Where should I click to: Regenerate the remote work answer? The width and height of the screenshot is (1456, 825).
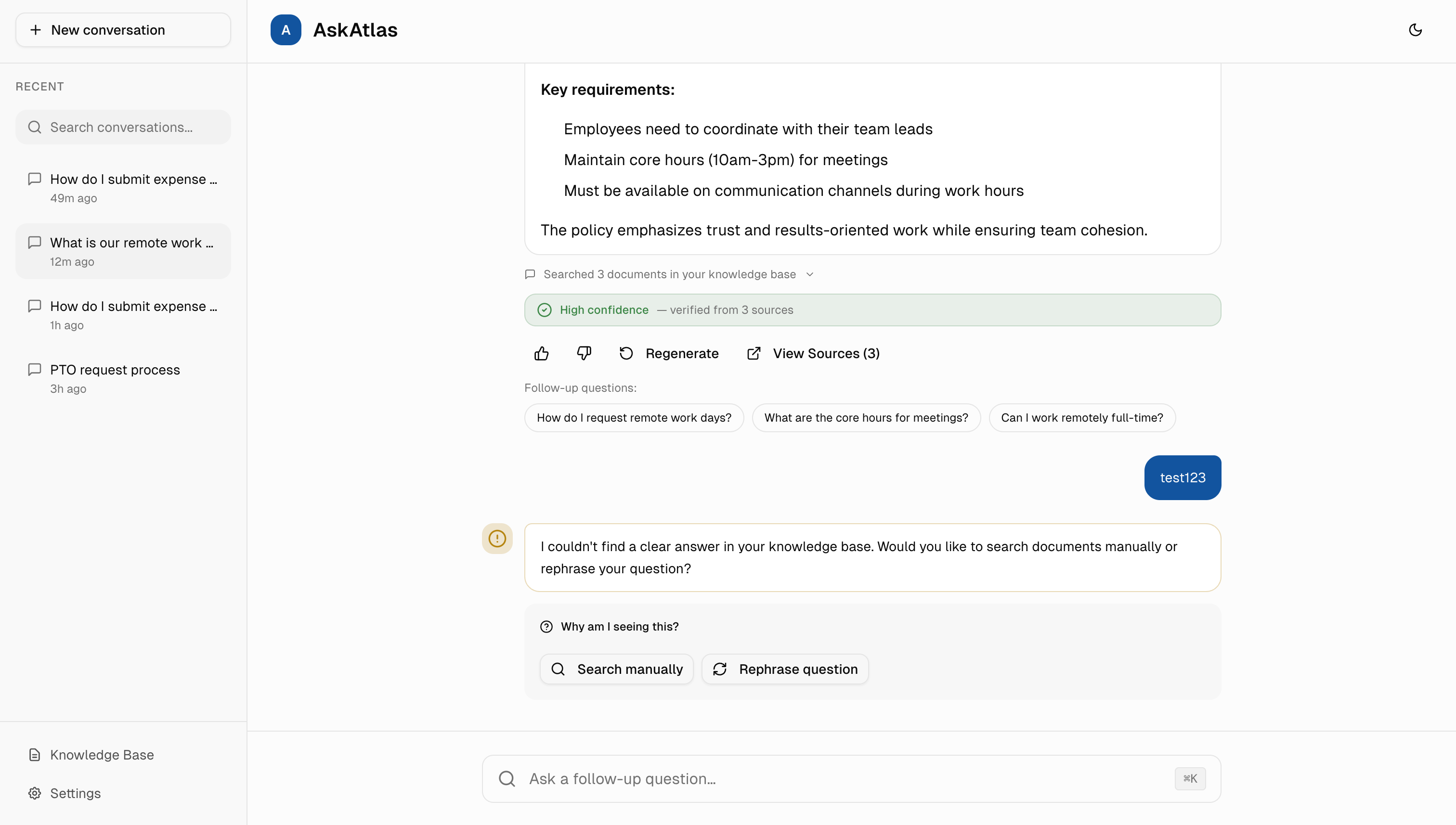pyautogui.click(x=669, y=354)
